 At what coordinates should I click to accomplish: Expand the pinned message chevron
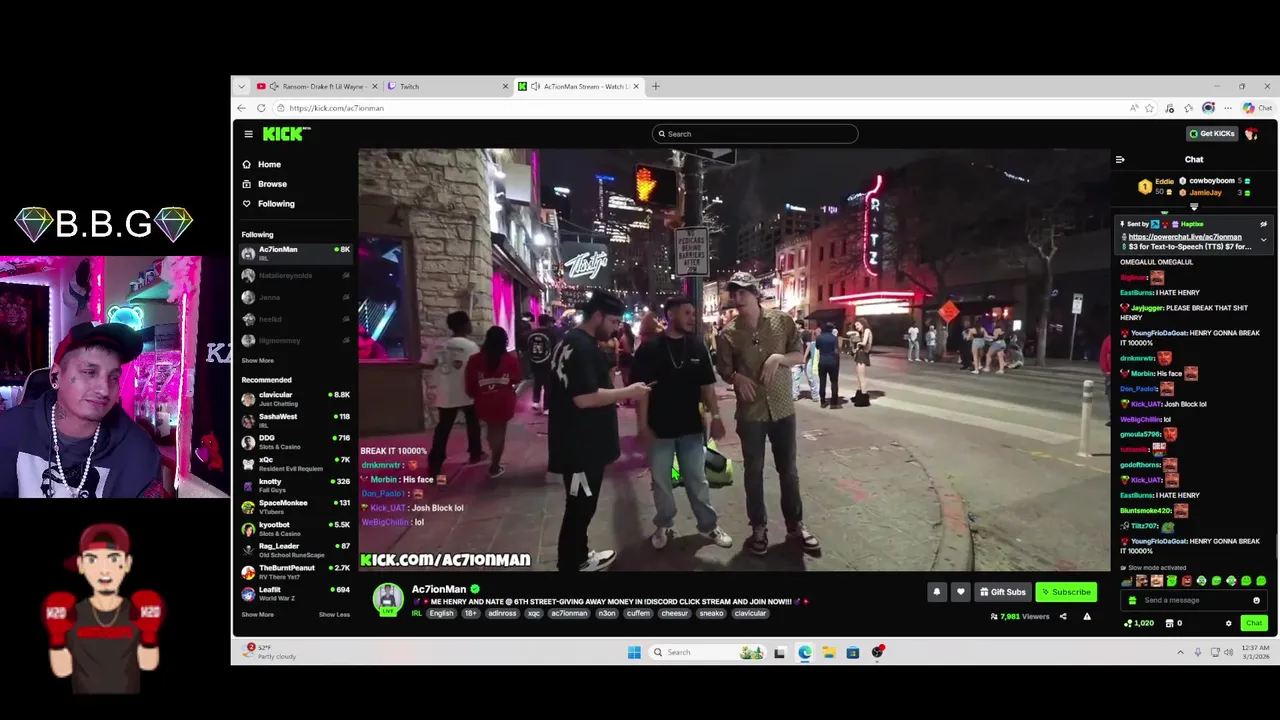pos(1263,240)
